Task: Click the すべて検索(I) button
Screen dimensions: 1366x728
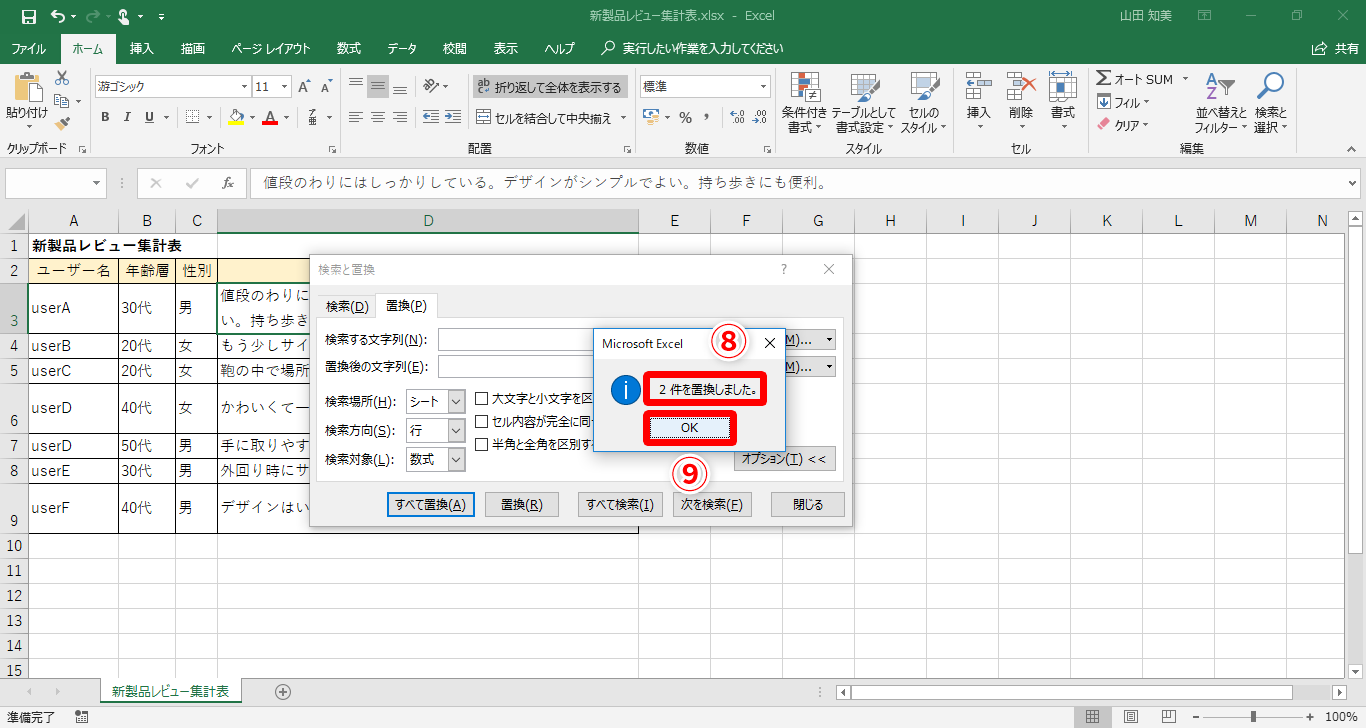Action: [620, 505]
